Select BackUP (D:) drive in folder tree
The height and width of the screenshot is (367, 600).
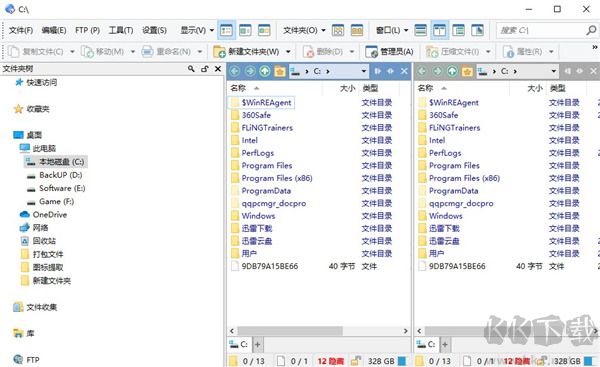54,175
